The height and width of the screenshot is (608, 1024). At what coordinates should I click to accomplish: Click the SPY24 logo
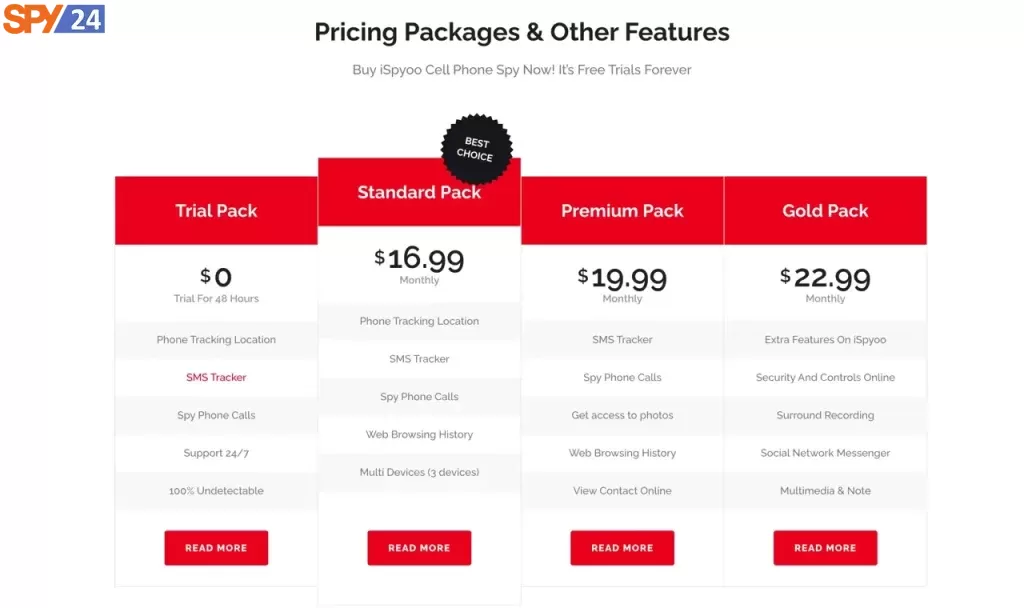point(54,18)
